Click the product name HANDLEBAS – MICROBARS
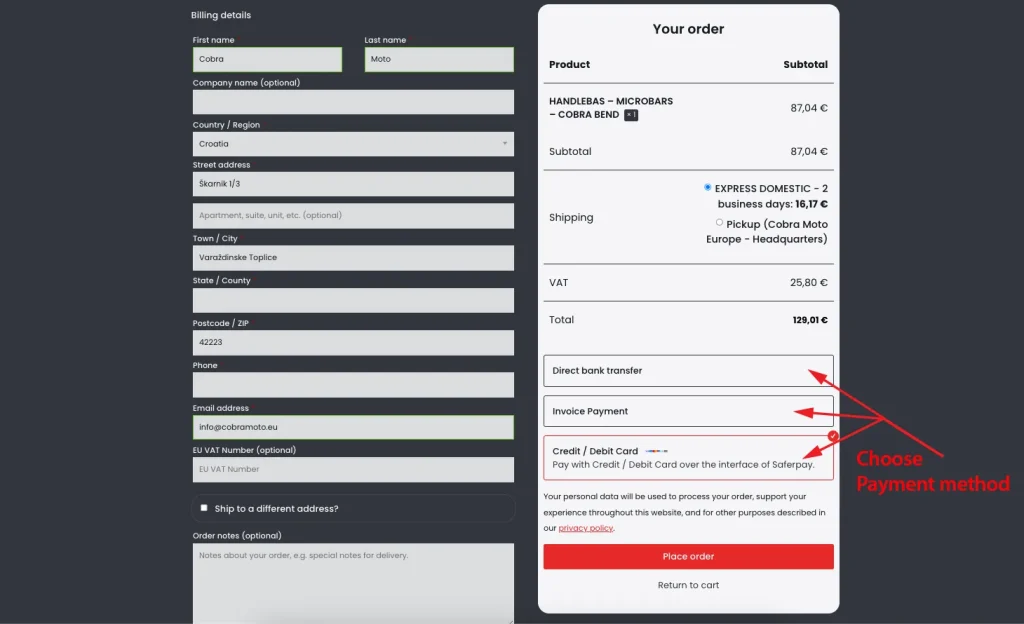Image resolution: width=1024 pixels, height=624 pixels. tap(610, 101)
